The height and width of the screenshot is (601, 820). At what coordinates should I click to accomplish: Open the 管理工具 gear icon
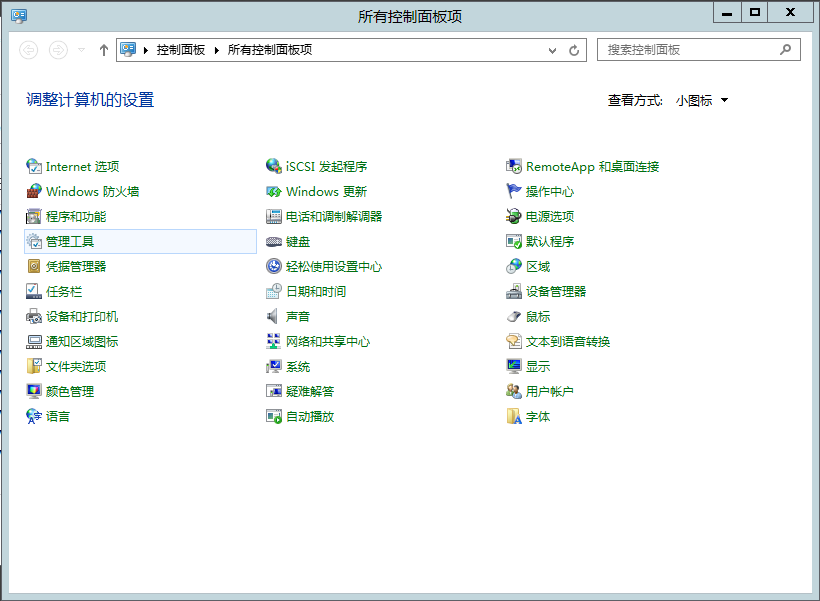[34, 242]
